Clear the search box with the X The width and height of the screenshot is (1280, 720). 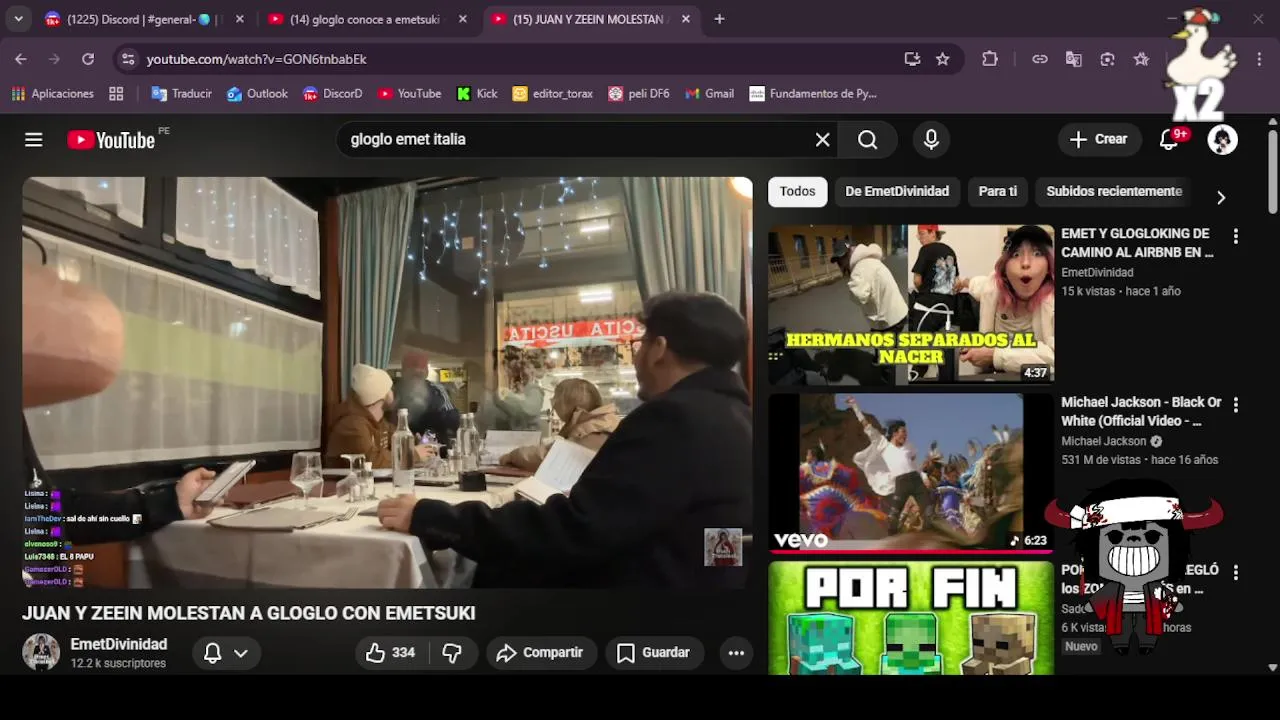tap(822, 140)
